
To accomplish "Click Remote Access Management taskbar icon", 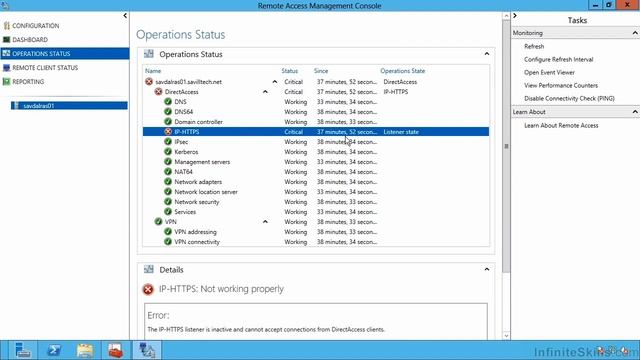I will coord(147,350).
